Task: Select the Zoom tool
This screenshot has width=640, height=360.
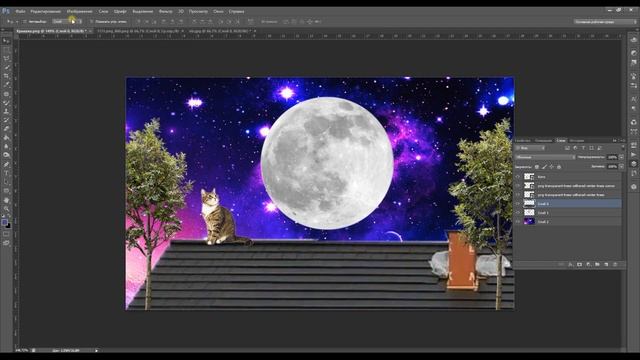Action: 6,209
